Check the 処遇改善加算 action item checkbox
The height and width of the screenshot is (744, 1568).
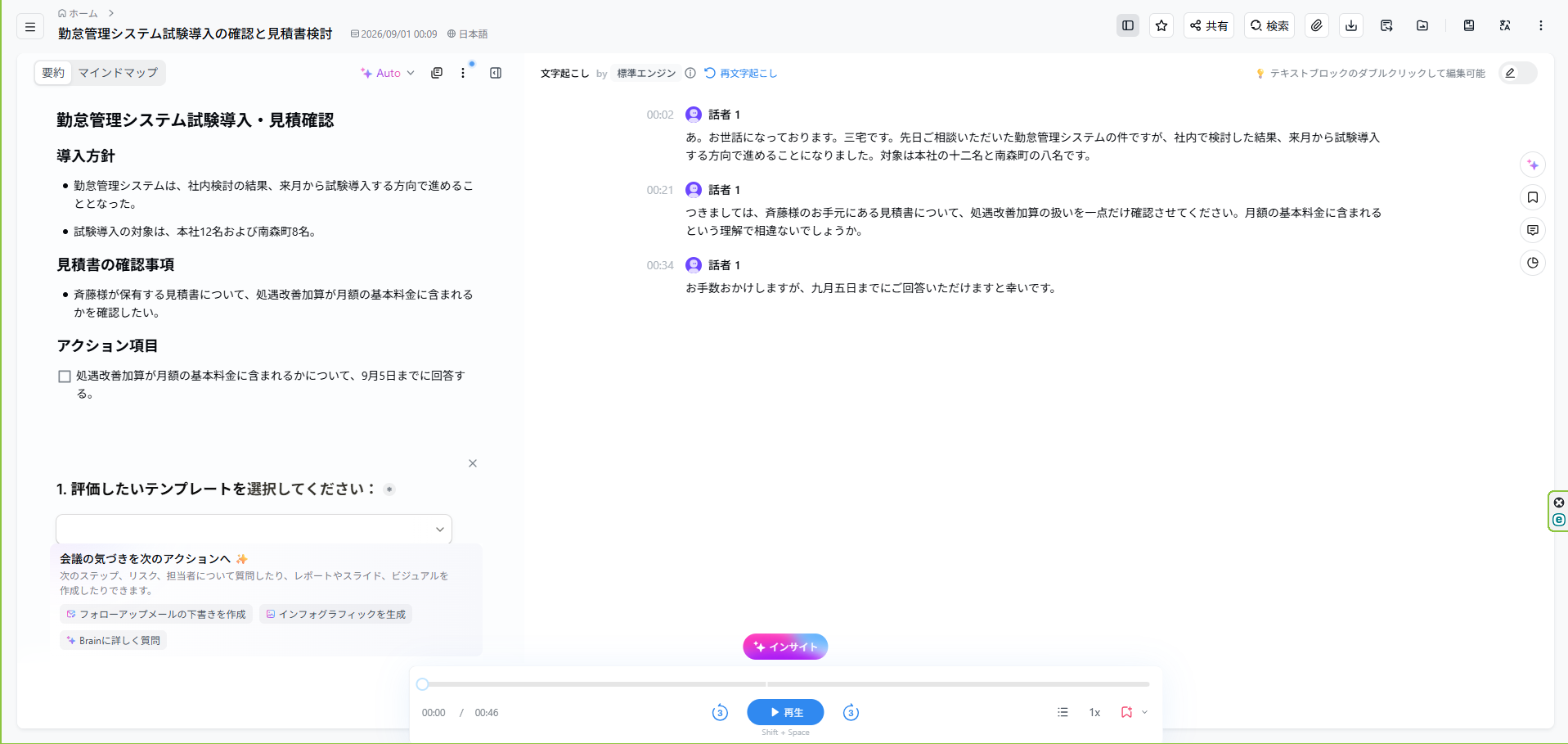[x=65, y=377]
